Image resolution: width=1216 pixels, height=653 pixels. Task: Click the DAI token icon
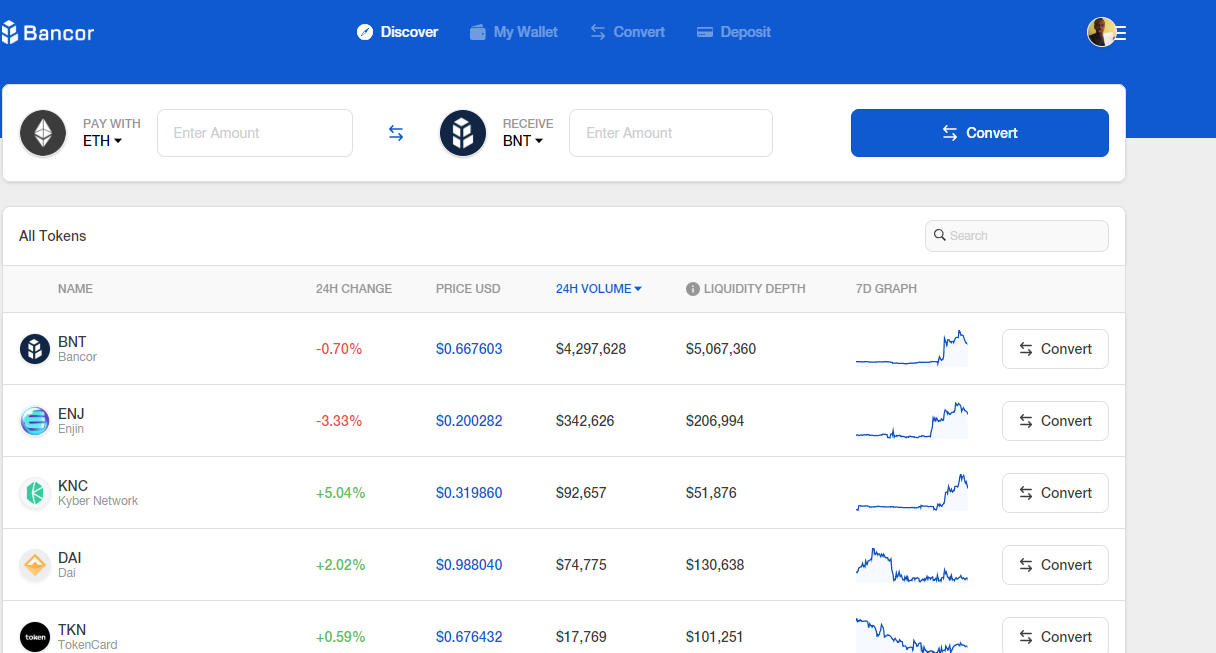[35, 565]
